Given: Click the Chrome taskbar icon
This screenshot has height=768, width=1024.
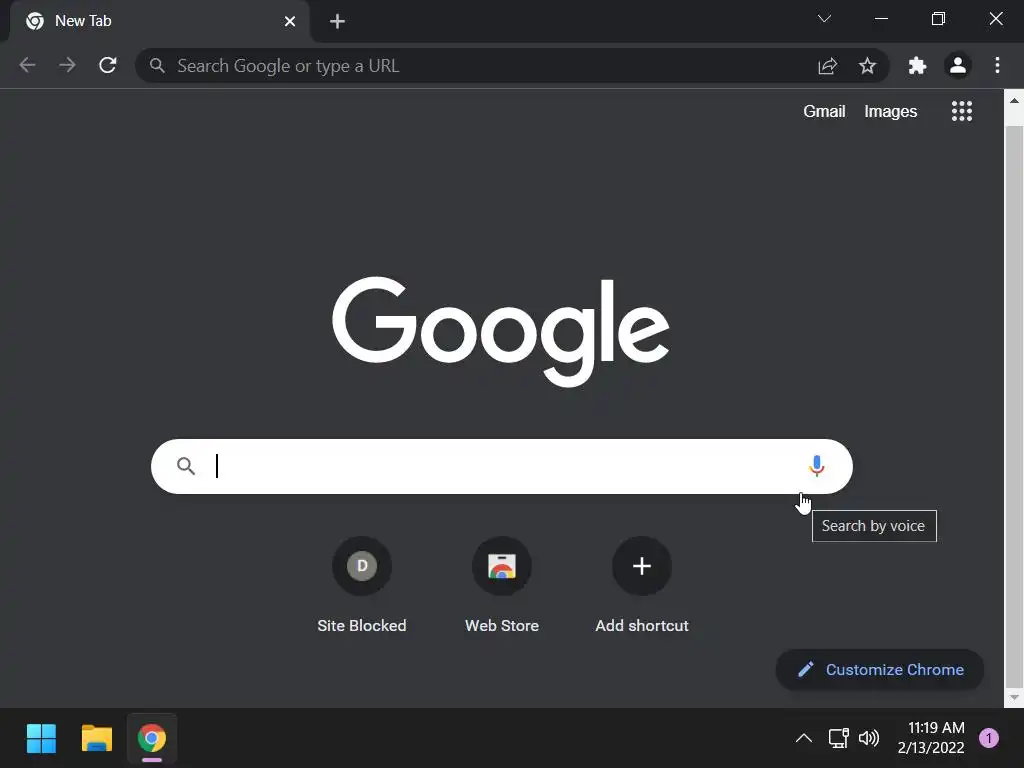Looking at the screenshot, I should 152,738.
